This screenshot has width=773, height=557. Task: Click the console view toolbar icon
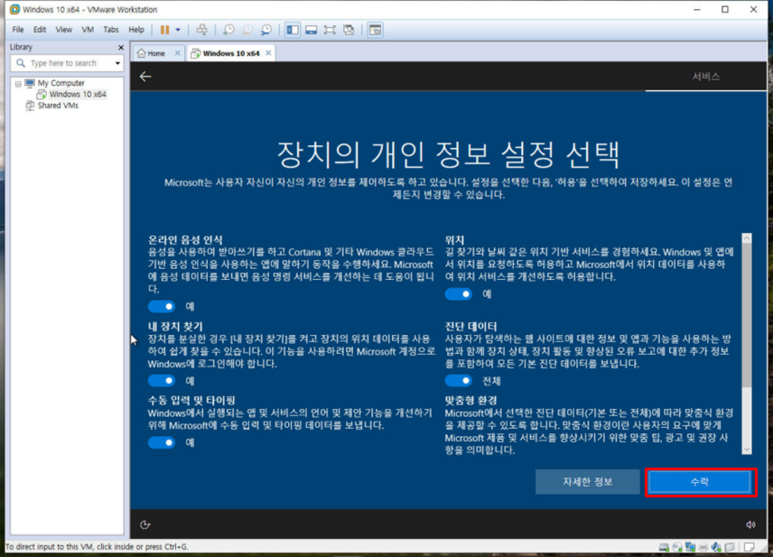375,30
